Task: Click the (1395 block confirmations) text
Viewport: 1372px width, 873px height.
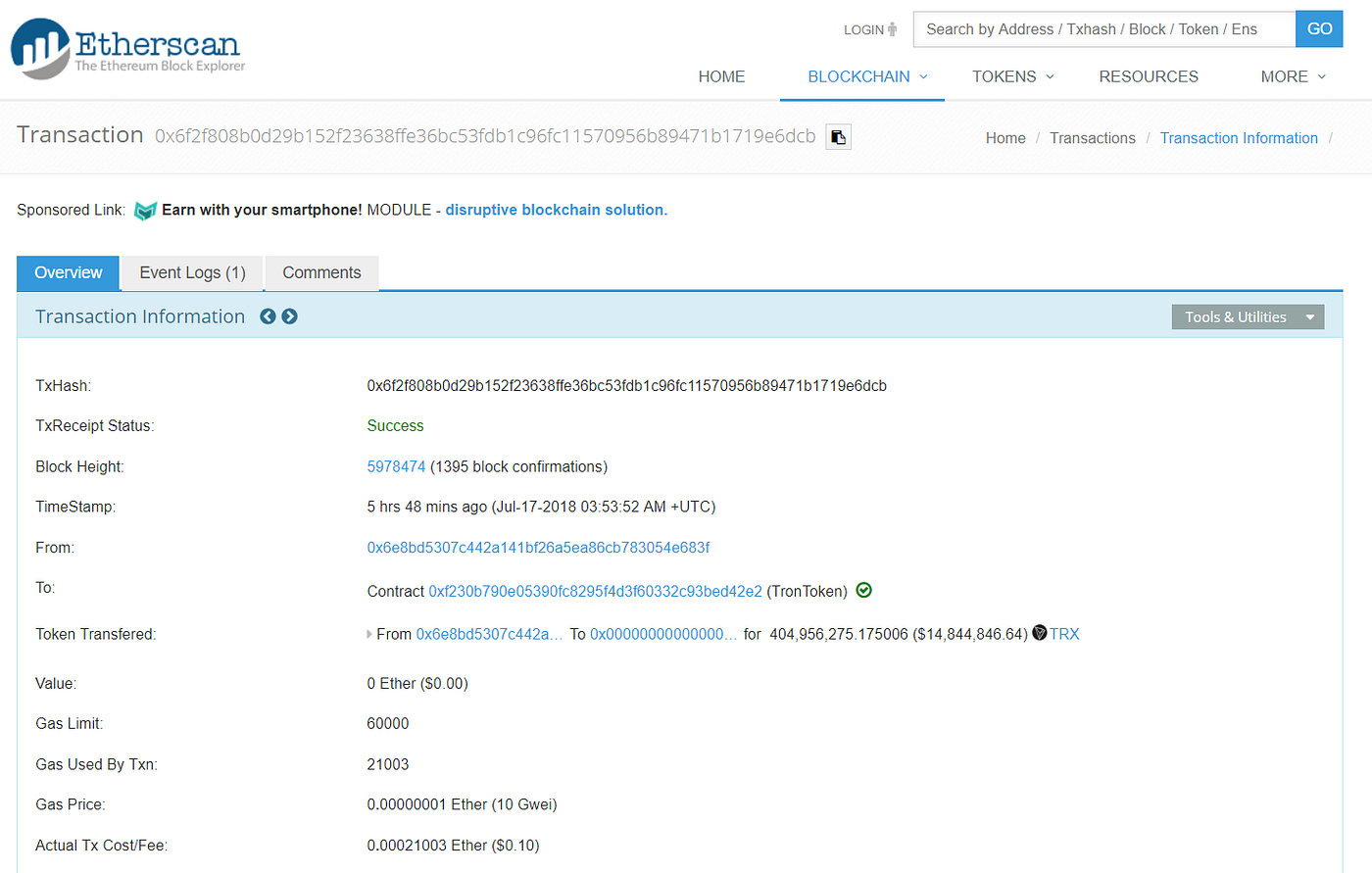Action: point(519,466)
